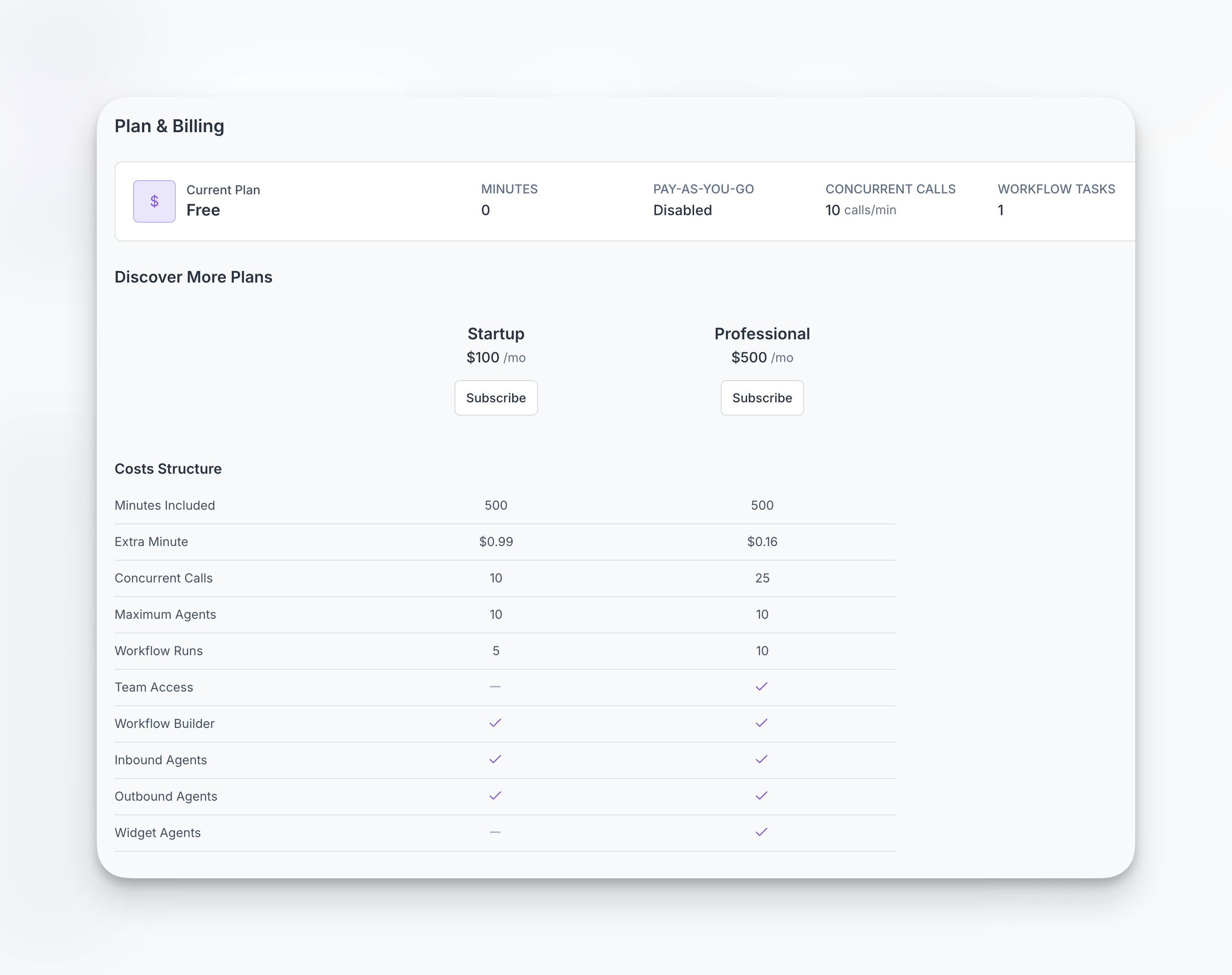Subscribe to the Startup plan
The width and height of the screenshot is (1232, 975).
point(496,398)
